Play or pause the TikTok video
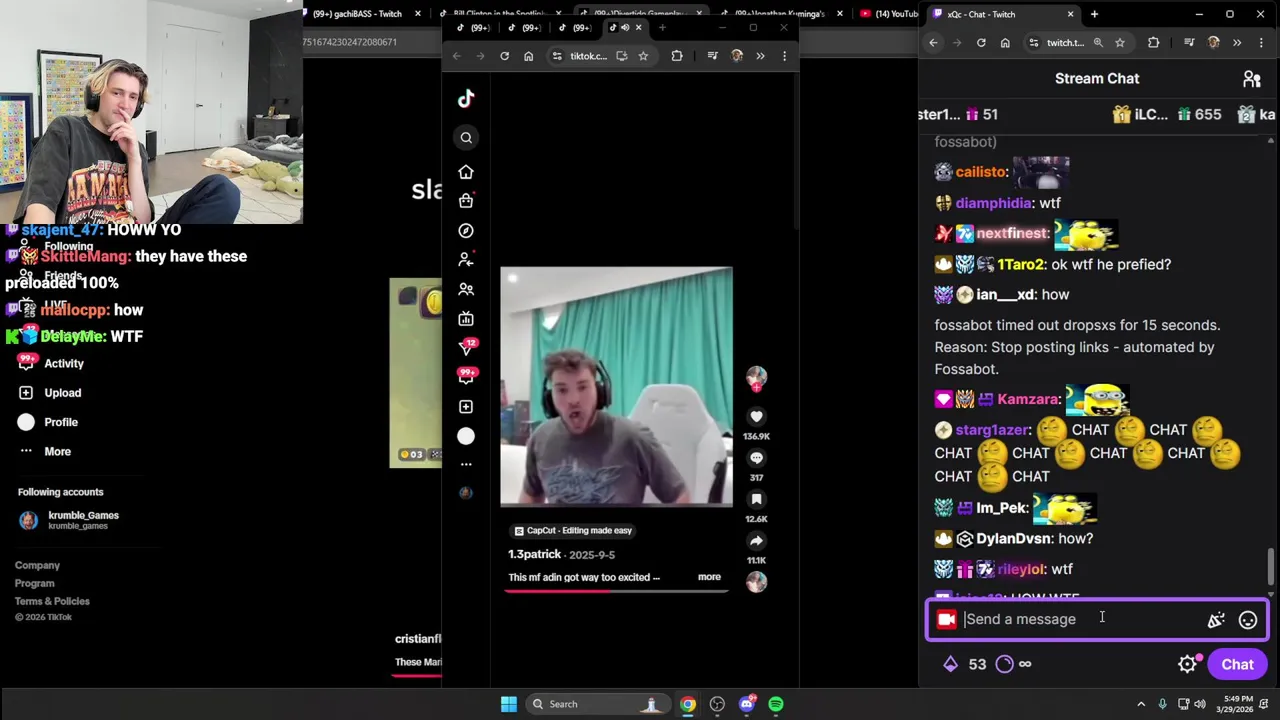This screenshot has width=1280, height=720. [616, 387]
